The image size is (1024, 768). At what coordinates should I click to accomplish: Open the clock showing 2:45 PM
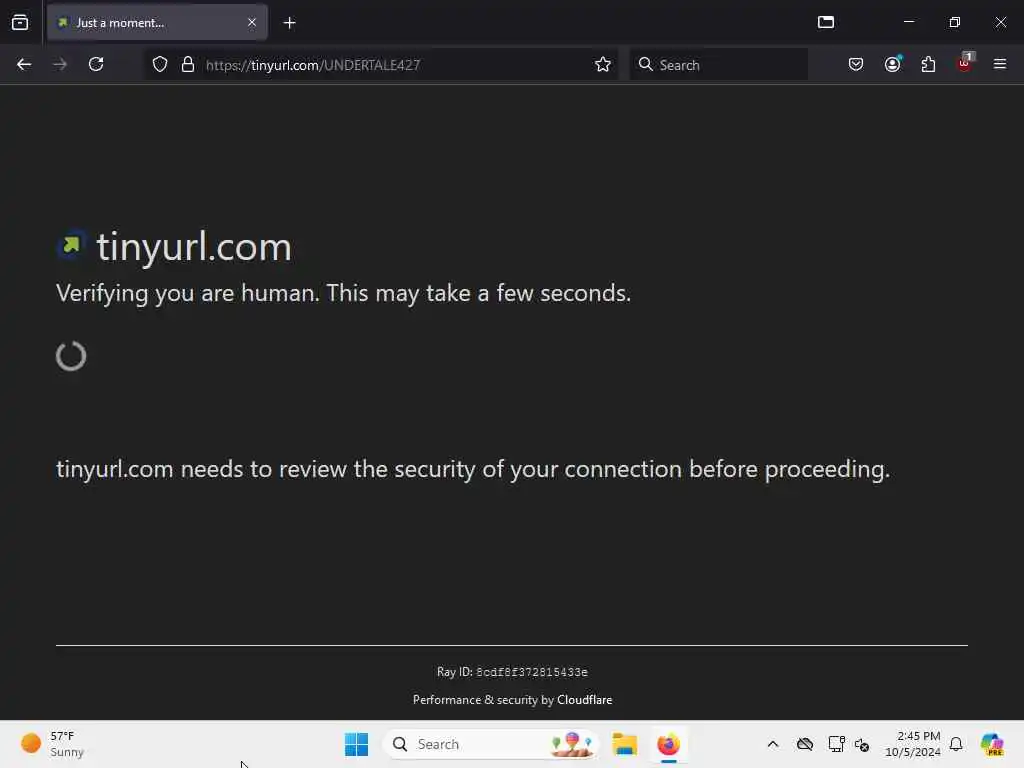point(912,744)
